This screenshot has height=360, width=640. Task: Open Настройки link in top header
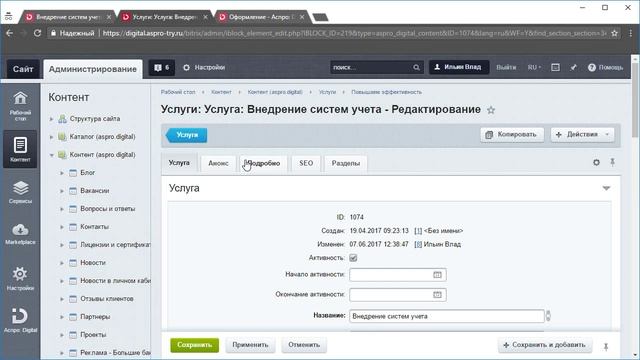[204, 67]
